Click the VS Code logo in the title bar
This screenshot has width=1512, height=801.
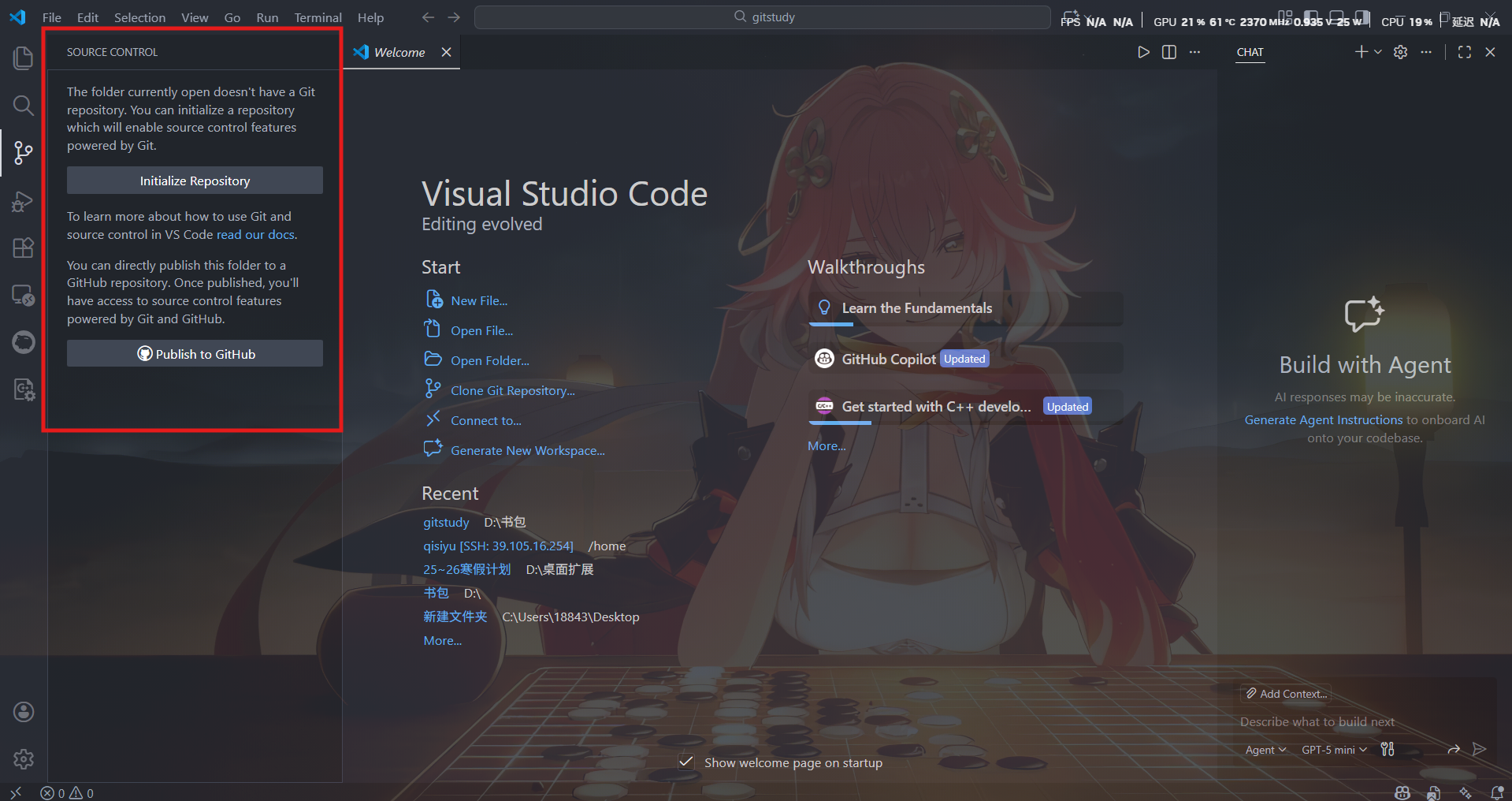(17, 17)
